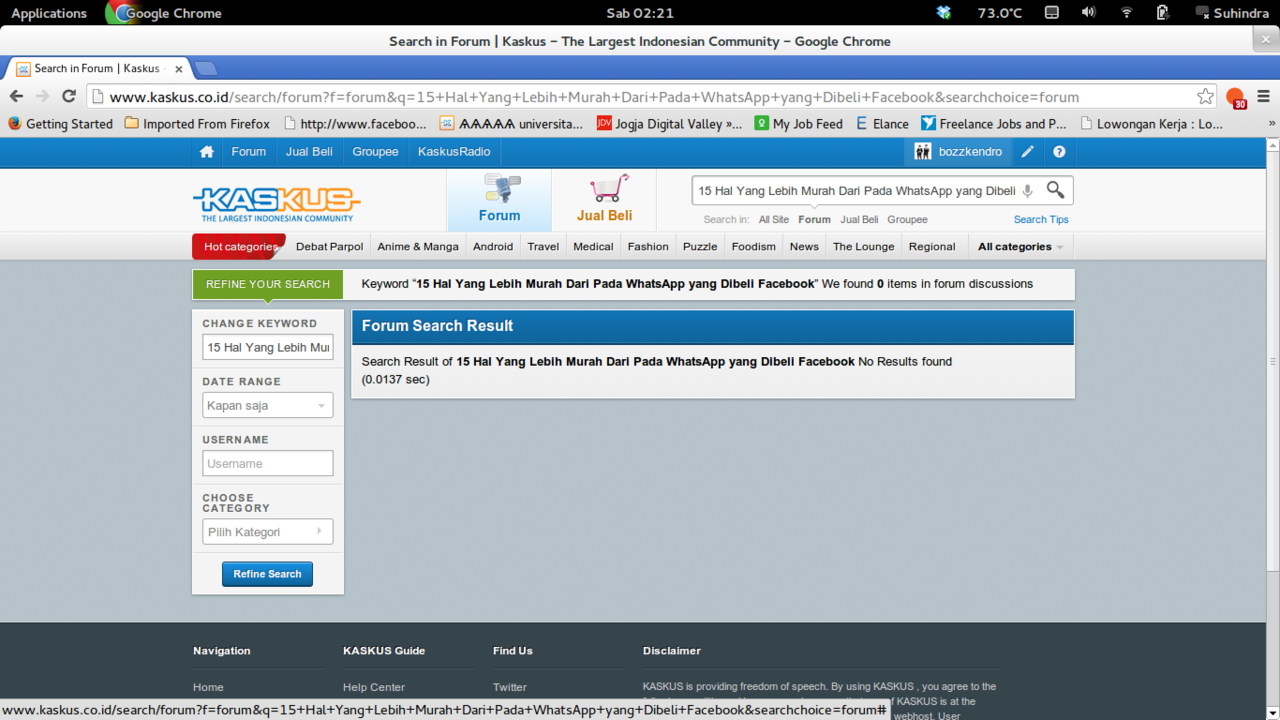Screen dimensions: 1280x720
Task: Click the Change Keyword input field
Action: pyautogui.click(x=268, y=347)
